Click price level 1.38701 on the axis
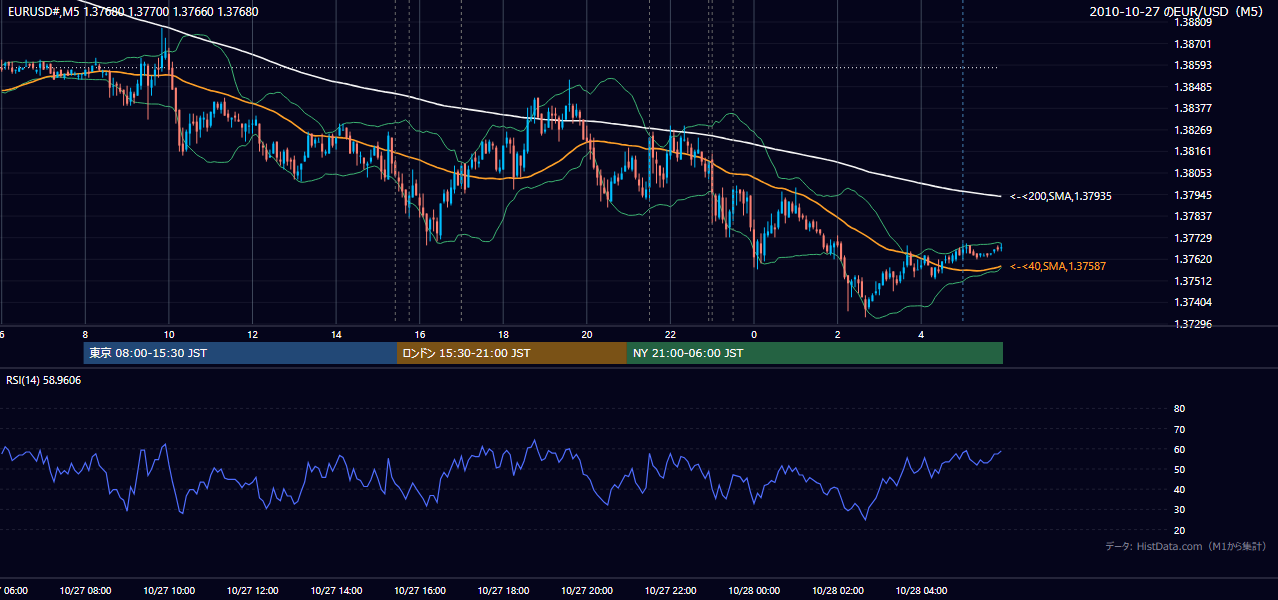1278x600 pixels. pos(1191,44)
